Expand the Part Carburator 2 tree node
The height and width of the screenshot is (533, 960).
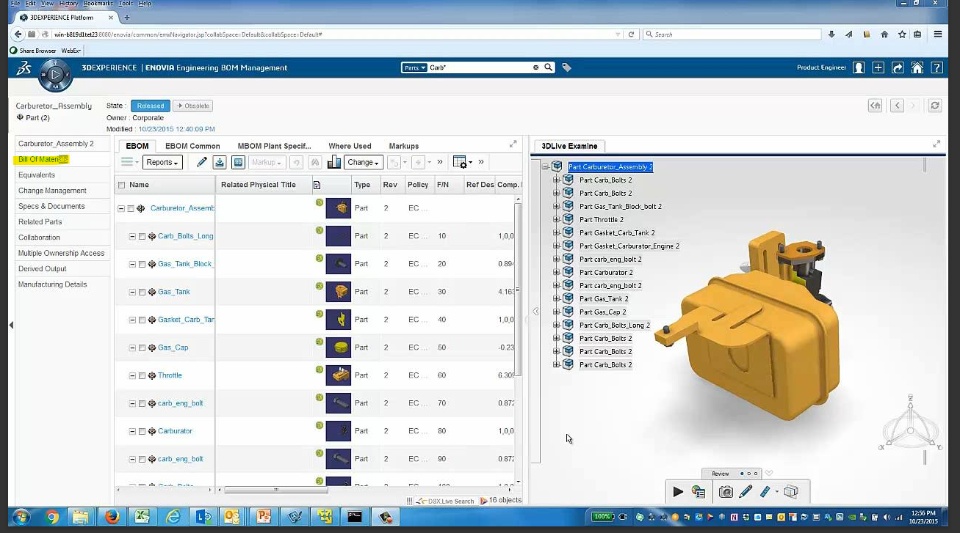pyautogui.click(x=557, y=272)
